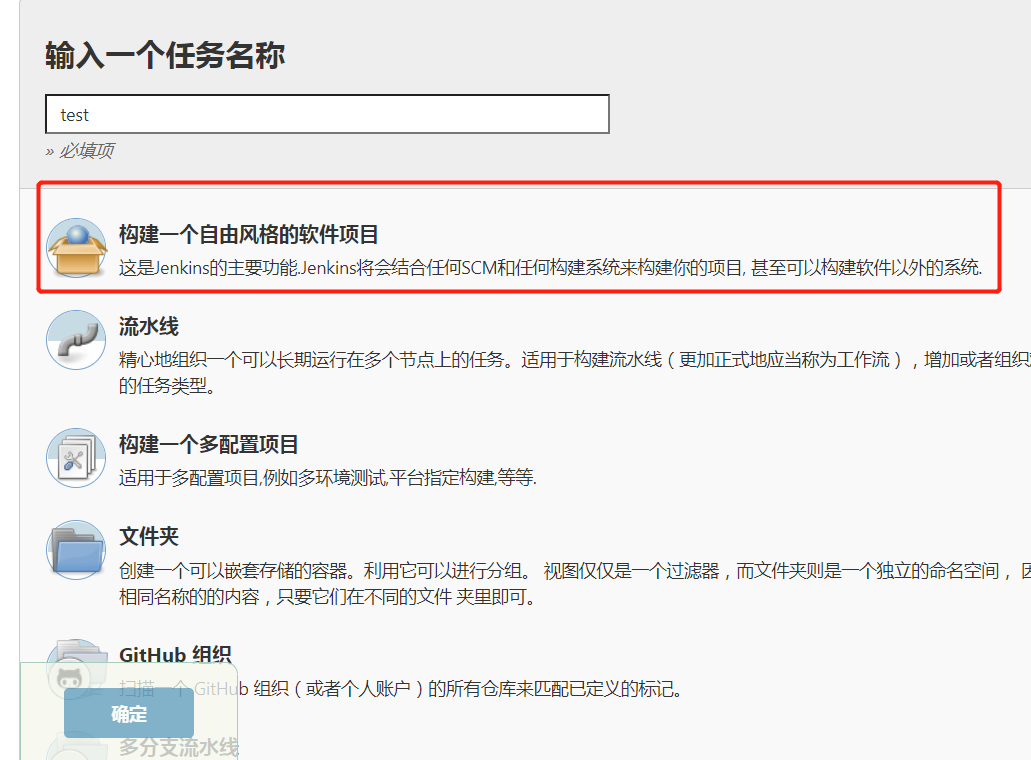Click the multi-configuration project icon
The image size is (1031, 760).
tap(76, 458)
